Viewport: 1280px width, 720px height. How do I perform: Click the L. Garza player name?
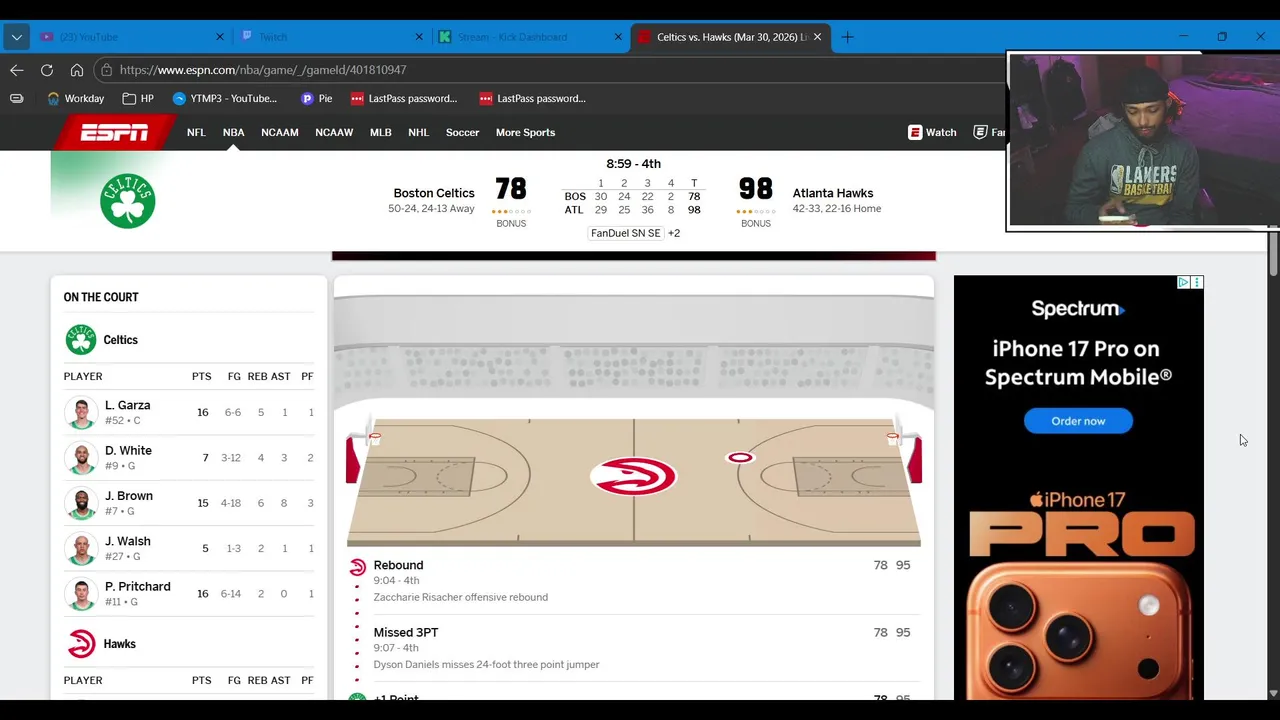coord(127,405)
